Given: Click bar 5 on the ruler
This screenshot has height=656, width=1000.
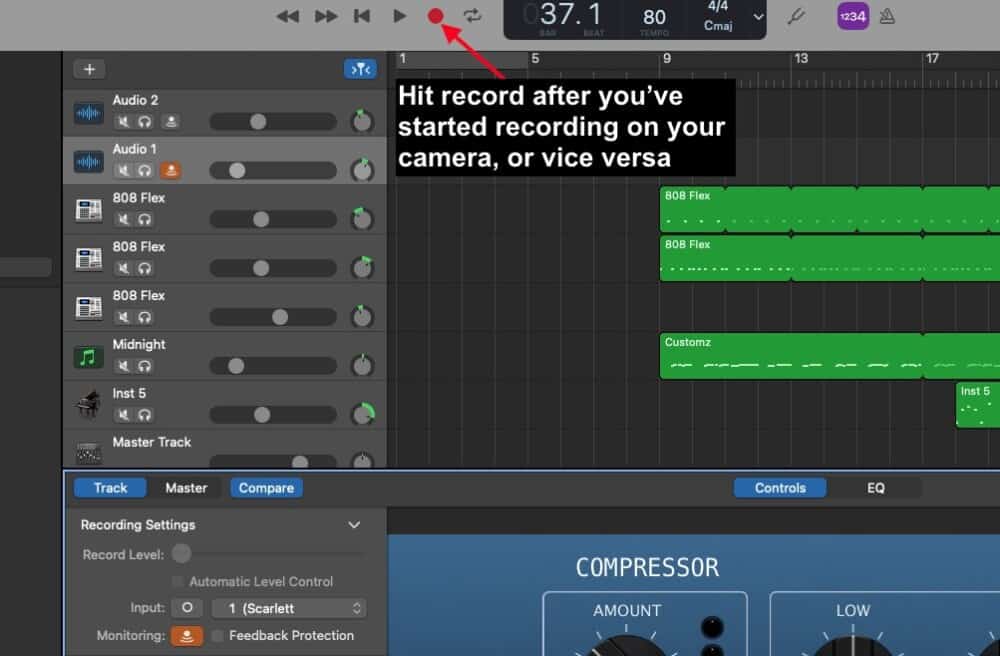Looking at the screenshot, I should [535, 59].
